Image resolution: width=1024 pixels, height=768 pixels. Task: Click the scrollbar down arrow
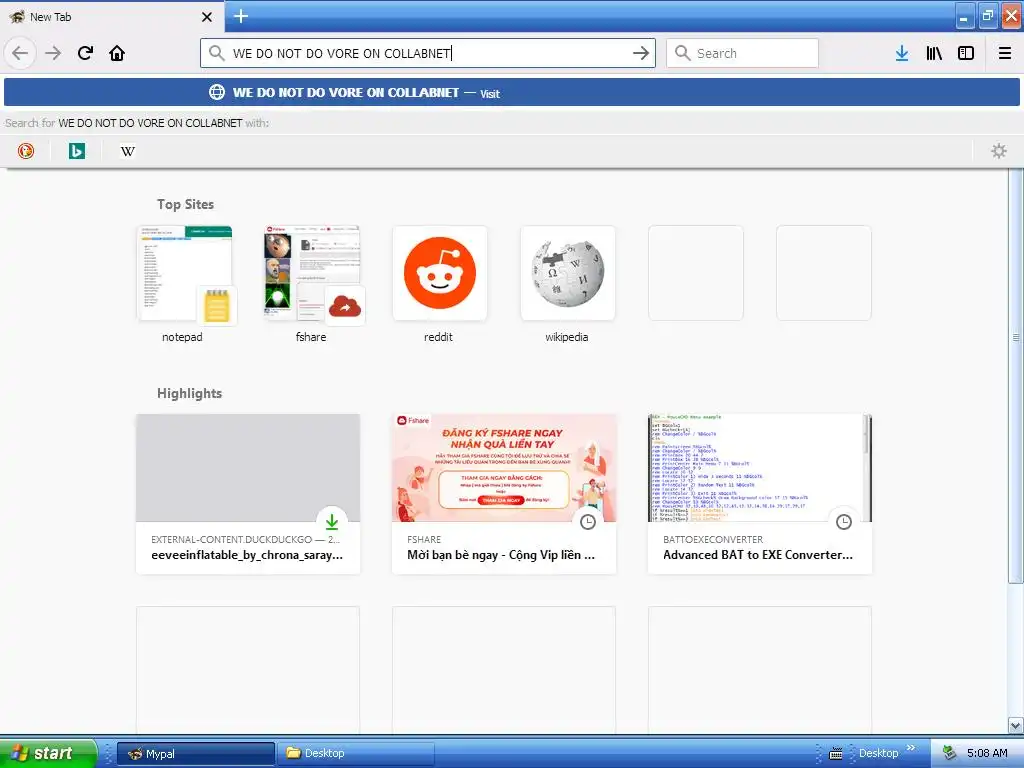pyautogui.click(x=1016, y=725)
